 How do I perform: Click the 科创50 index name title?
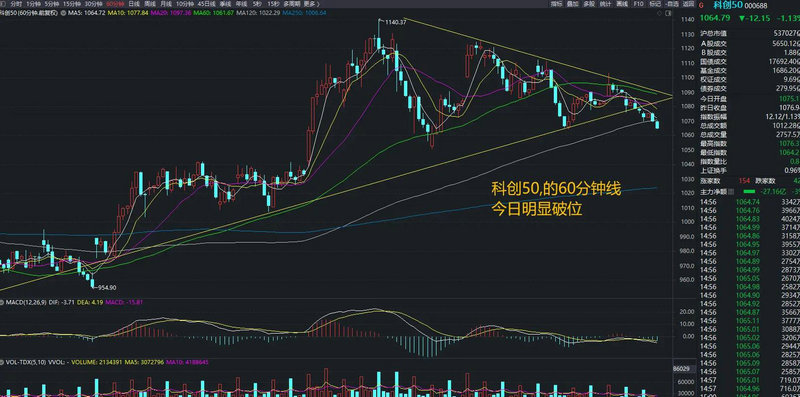728,5
